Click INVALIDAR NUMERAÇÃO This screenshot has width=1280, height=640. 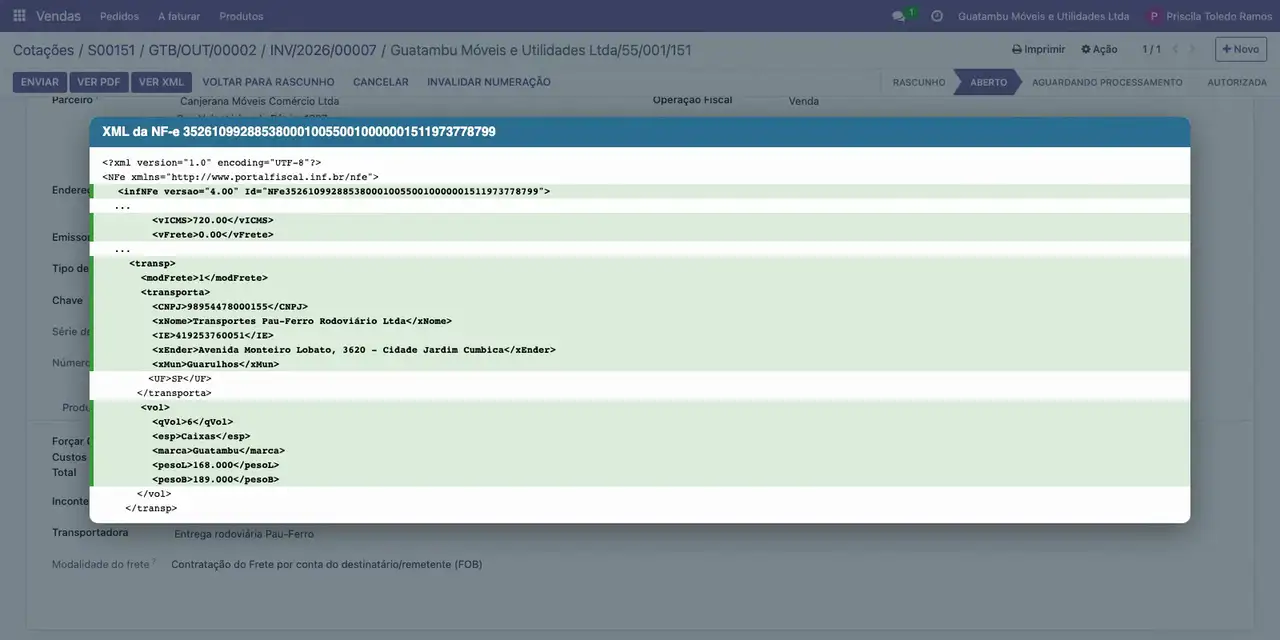click(x=488, y=82)
